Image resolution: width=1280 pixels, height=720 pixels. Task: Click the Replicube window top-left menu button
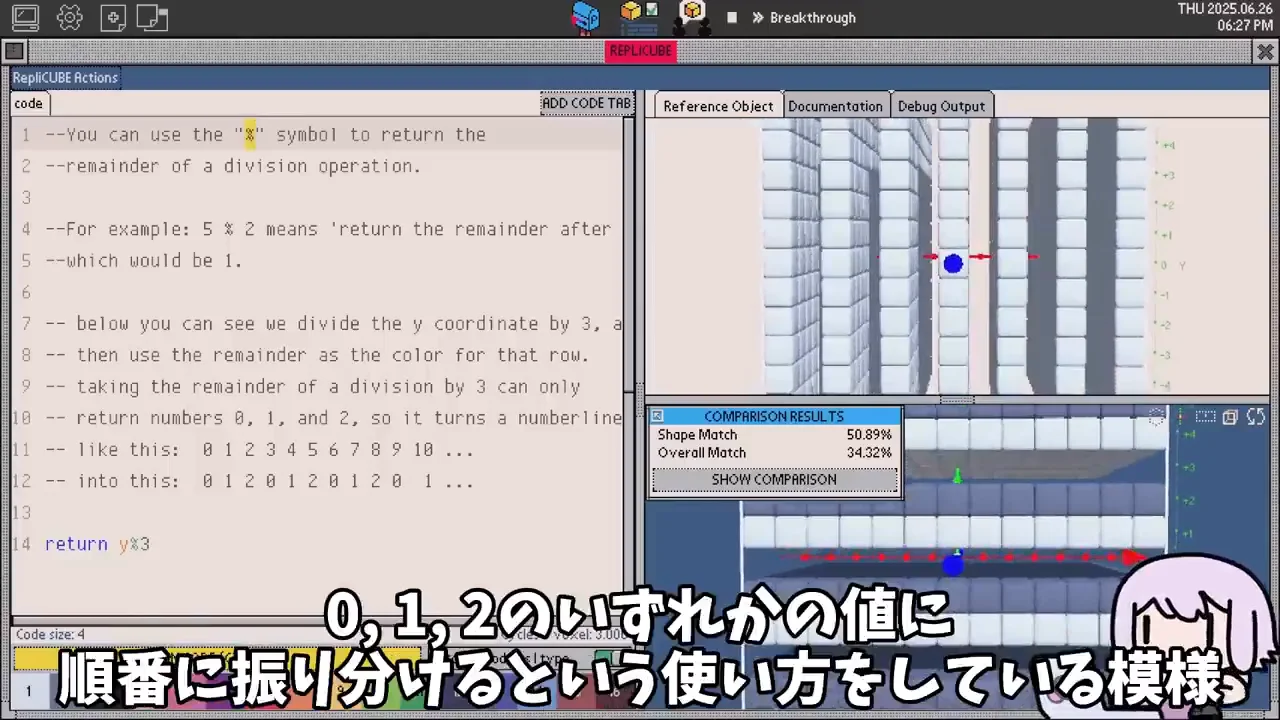[14, 51]
